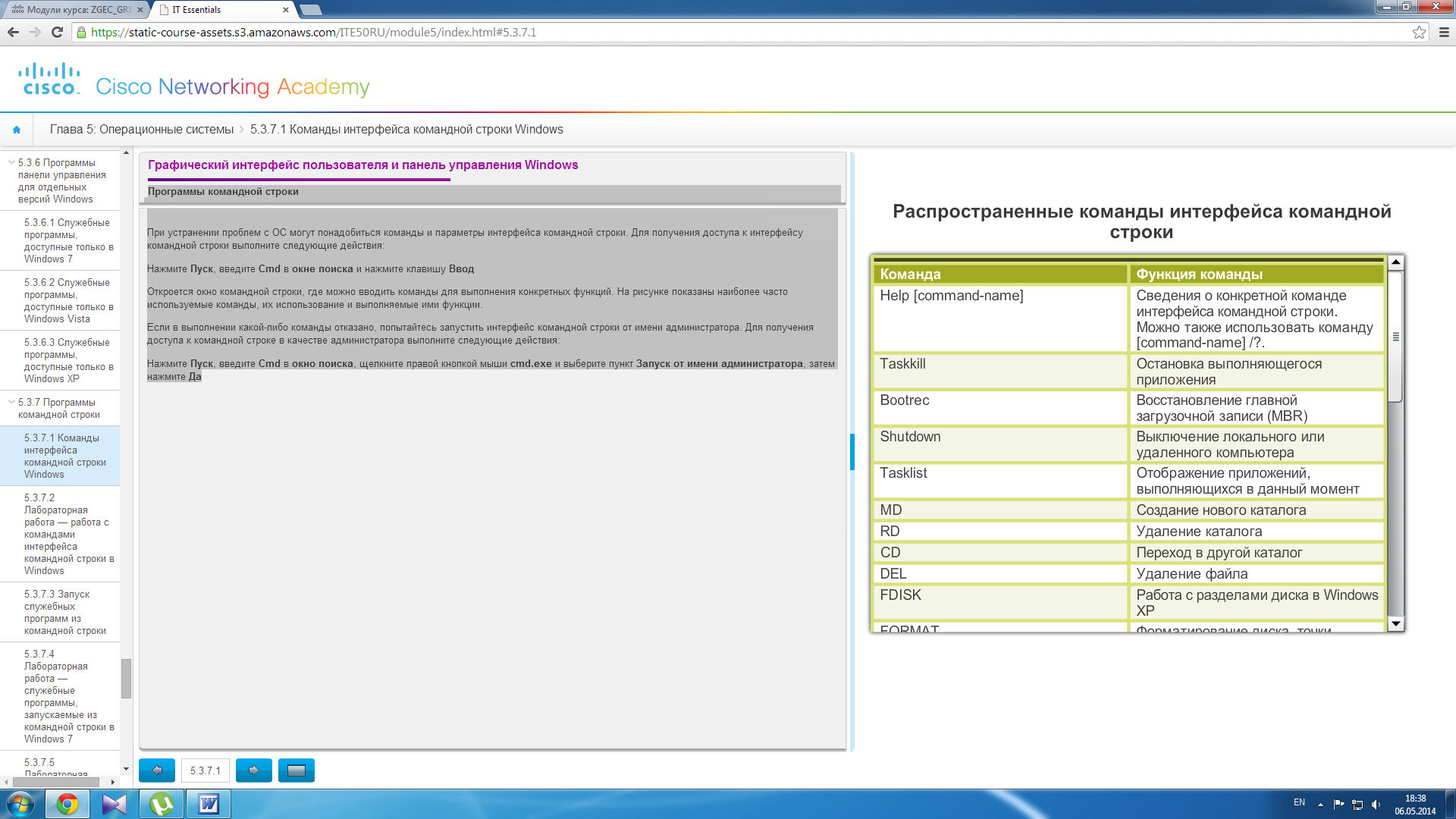This screenshot has height=819, width=1456.
Task: Click the Help [command-name] cell
Action: click(1000, 318)
